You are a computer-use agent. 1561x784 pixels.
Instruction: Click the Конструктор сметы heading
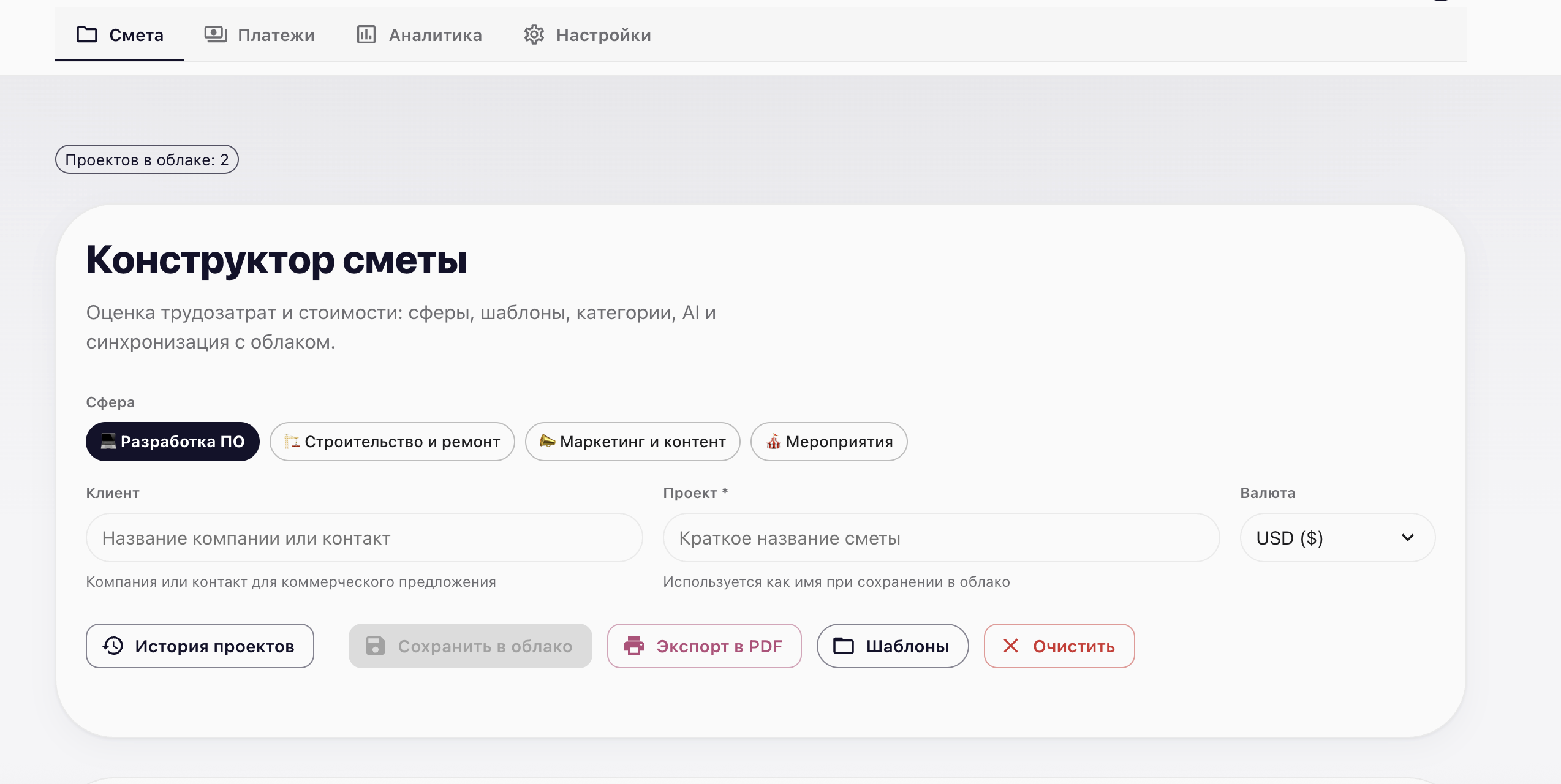pyautogui.click(x=277, y=260)
